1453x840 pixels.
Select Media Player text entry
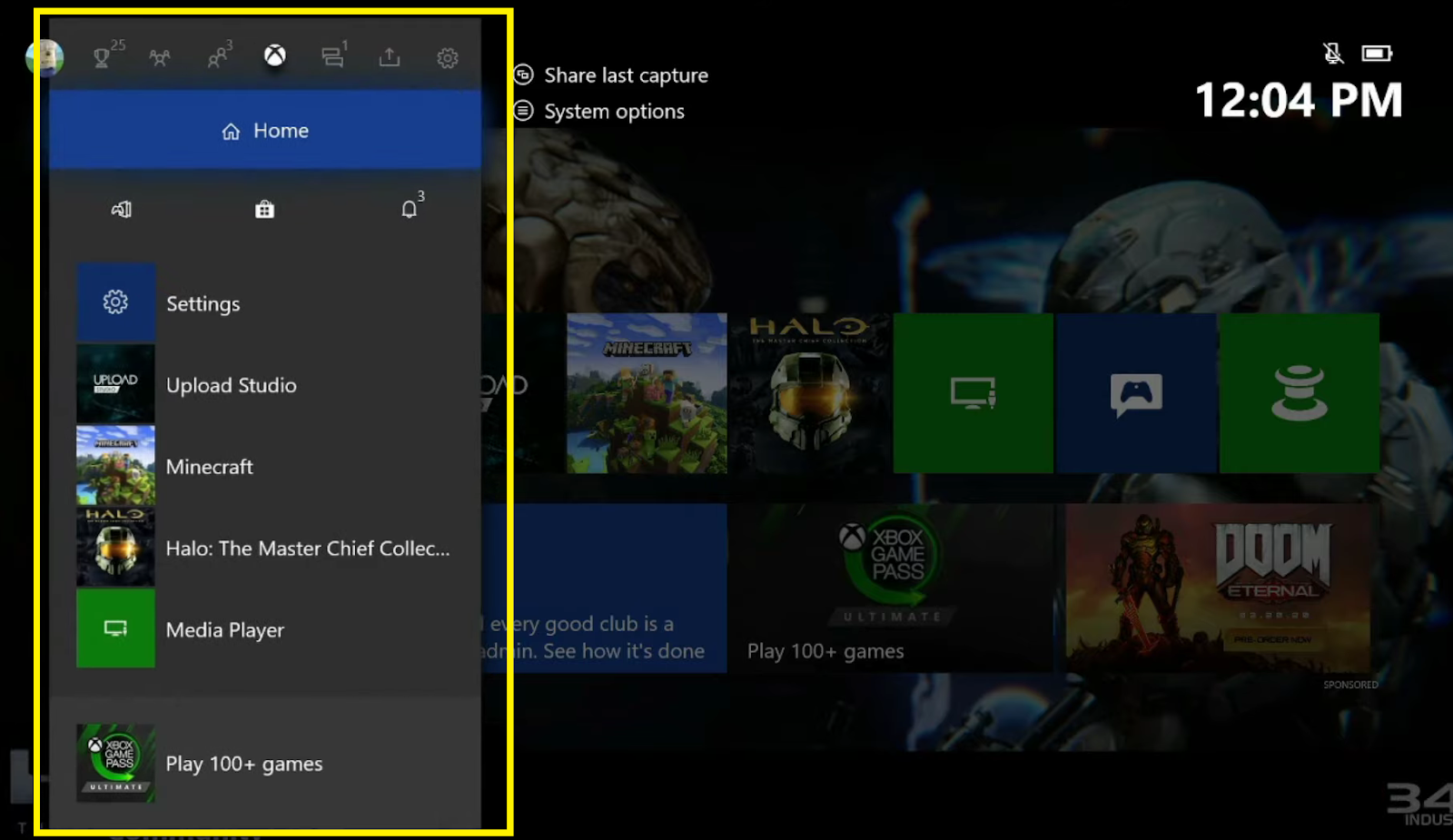point(225,630)
